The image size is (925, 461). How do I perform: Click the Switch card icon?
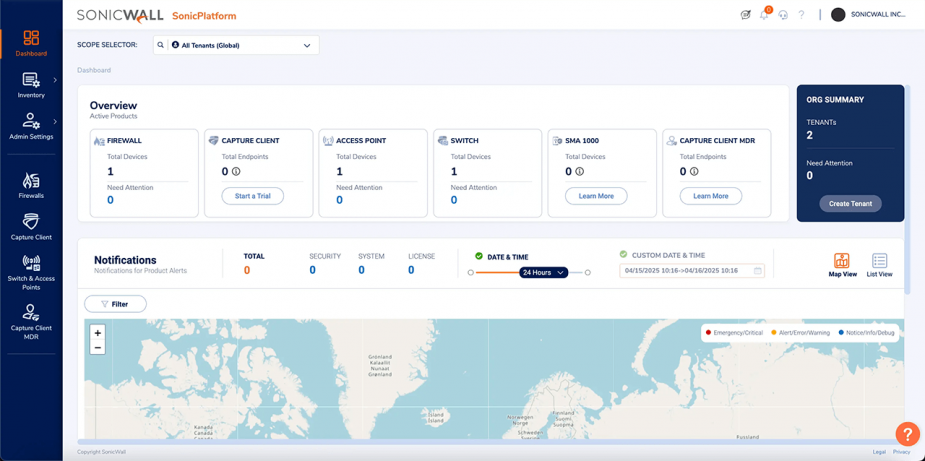click(442, 141)
